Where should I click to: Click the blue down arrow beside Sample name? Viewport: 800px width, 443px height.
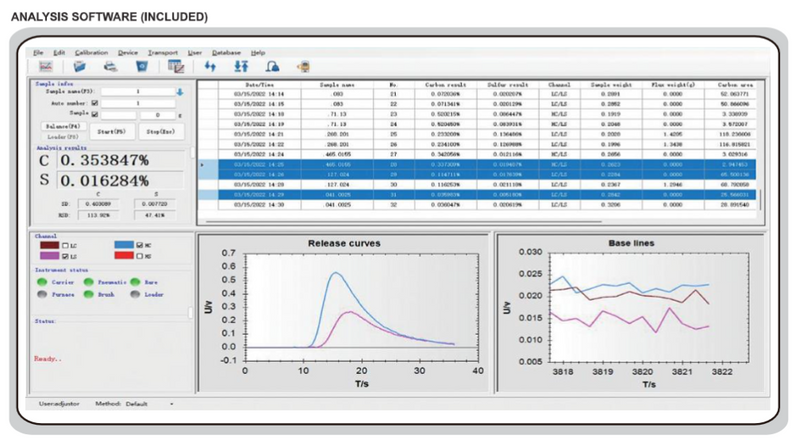click(x=180, y=92)
